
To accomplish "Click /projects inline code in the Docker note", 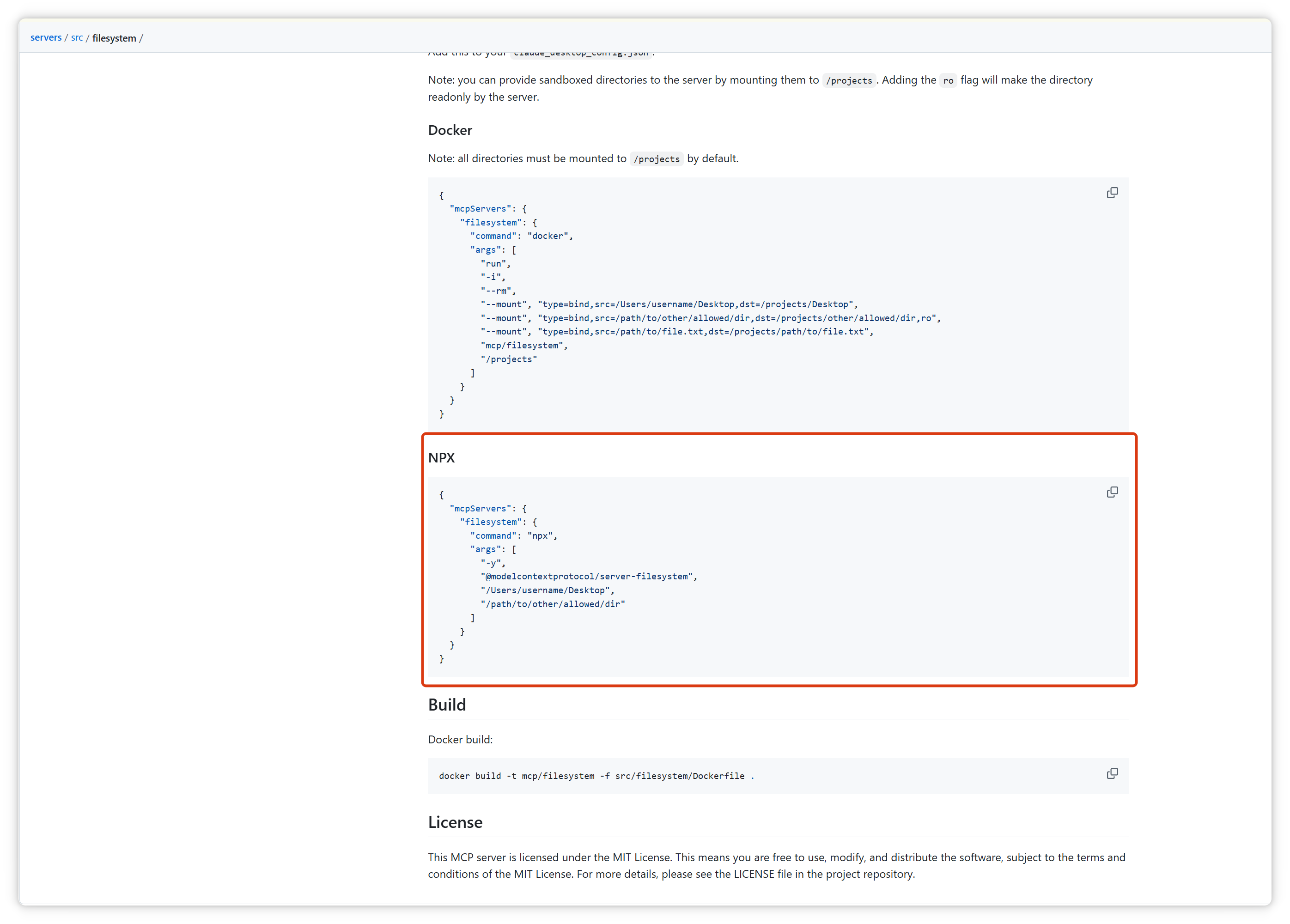I will (x=657, y=159).
